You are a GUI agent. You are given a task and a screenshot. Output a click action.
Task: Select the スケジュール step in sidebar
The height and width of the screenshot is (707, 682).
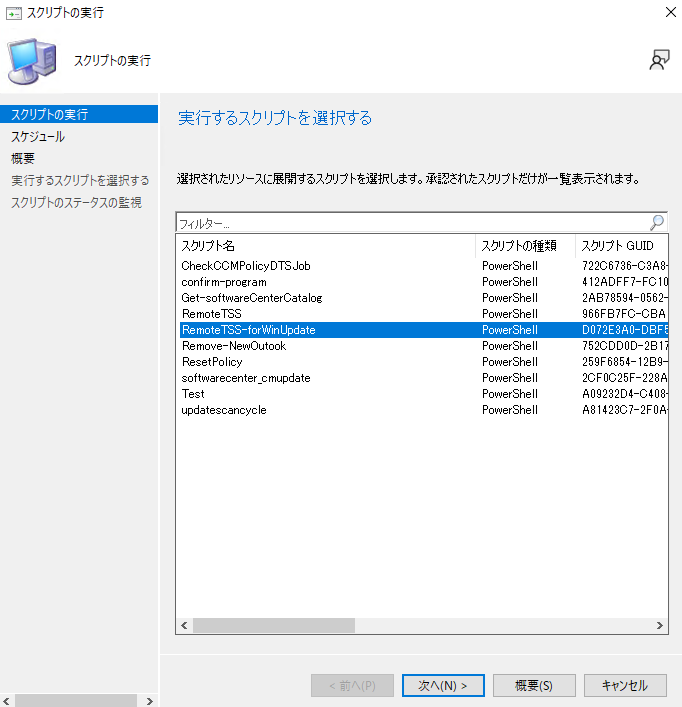tap(38, 136)
